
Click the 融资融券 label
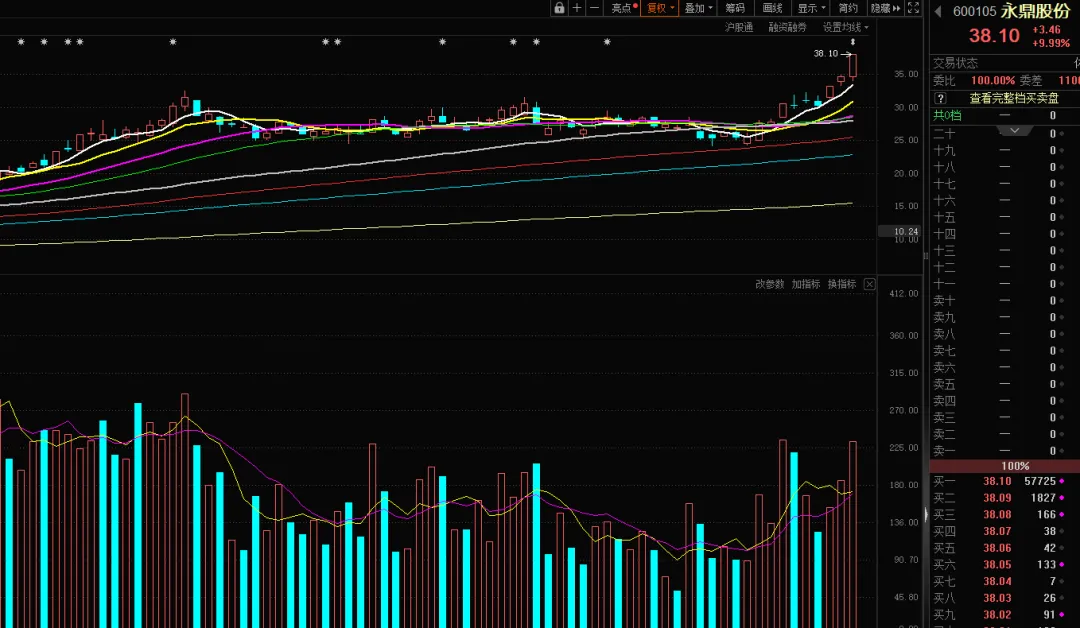(787, 28)
